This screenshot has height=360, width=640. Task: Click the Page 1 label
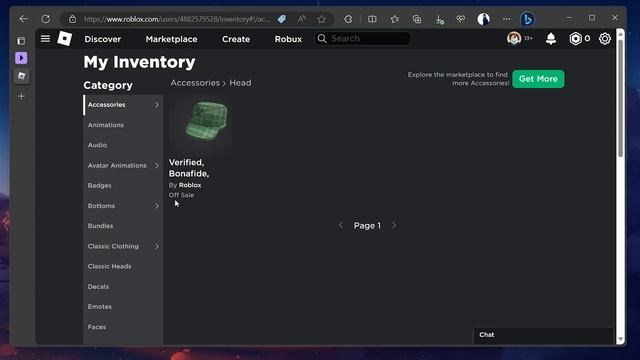point(367,226)
